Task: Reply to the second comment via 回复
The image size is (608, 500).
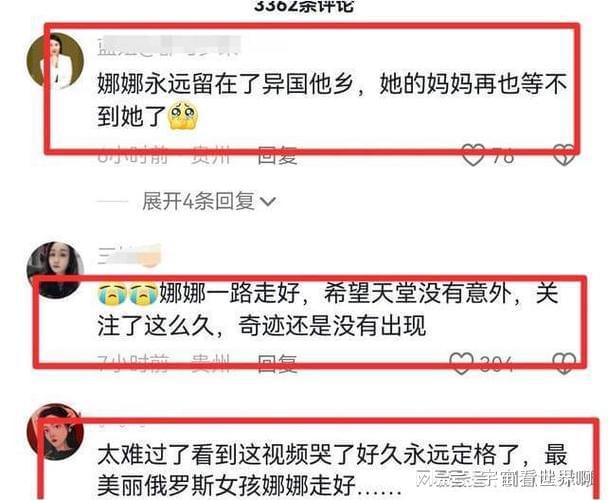Action: coord(278,364)
